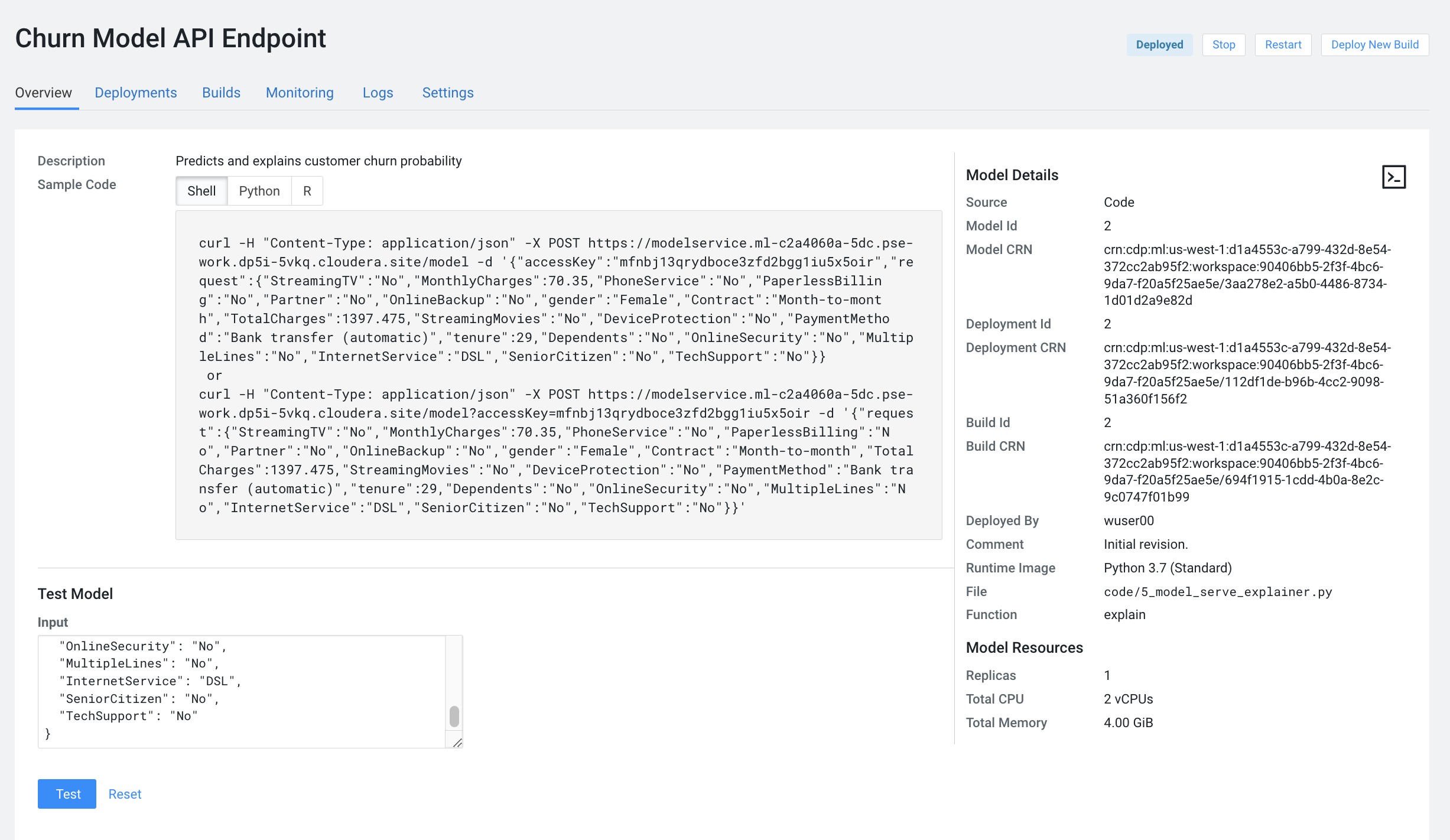This screenshot has height=840, width=1450.
Task: Go to the Monitoring tab
Action: click(x=300, y=93)
